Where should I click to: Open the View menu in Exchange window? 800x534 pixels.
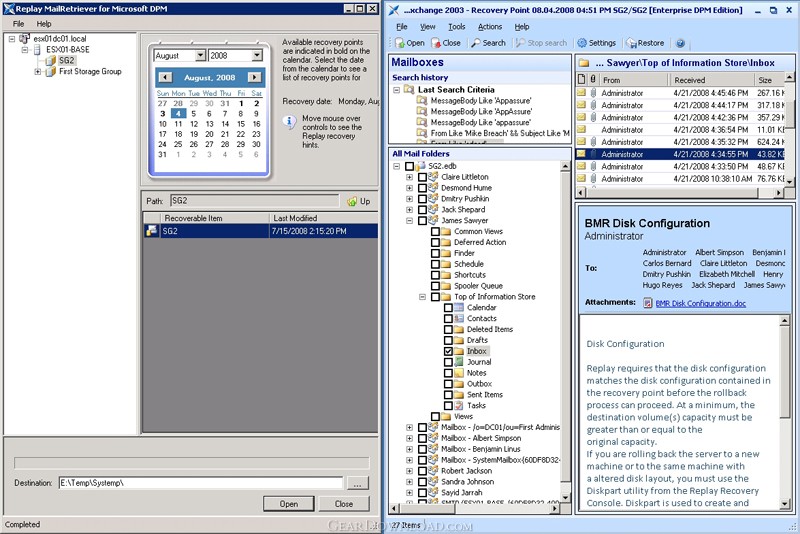(x=428, y=27)
